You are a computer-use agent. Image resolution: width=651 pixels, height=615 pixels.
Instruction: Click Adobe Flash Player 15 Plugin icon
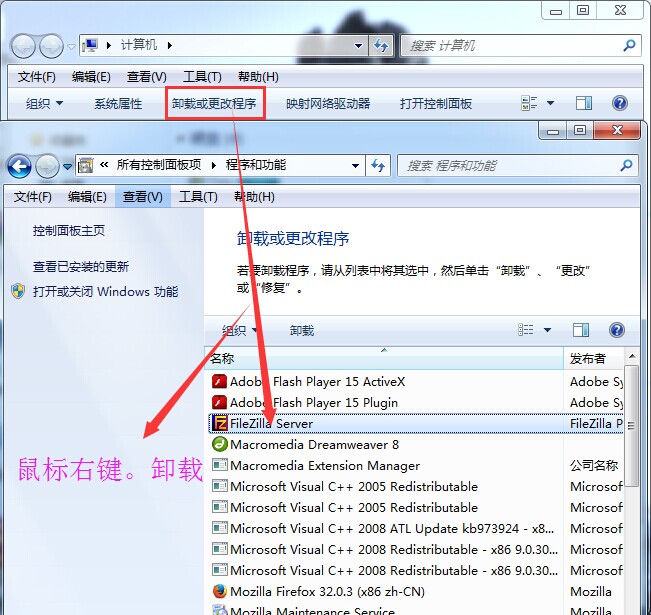pyautogui.click(x=219, y=402)
